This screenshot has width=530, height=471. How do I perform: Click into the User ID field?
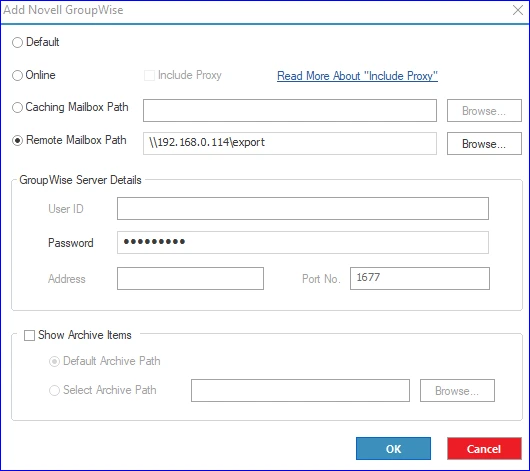tap(303, 209)
